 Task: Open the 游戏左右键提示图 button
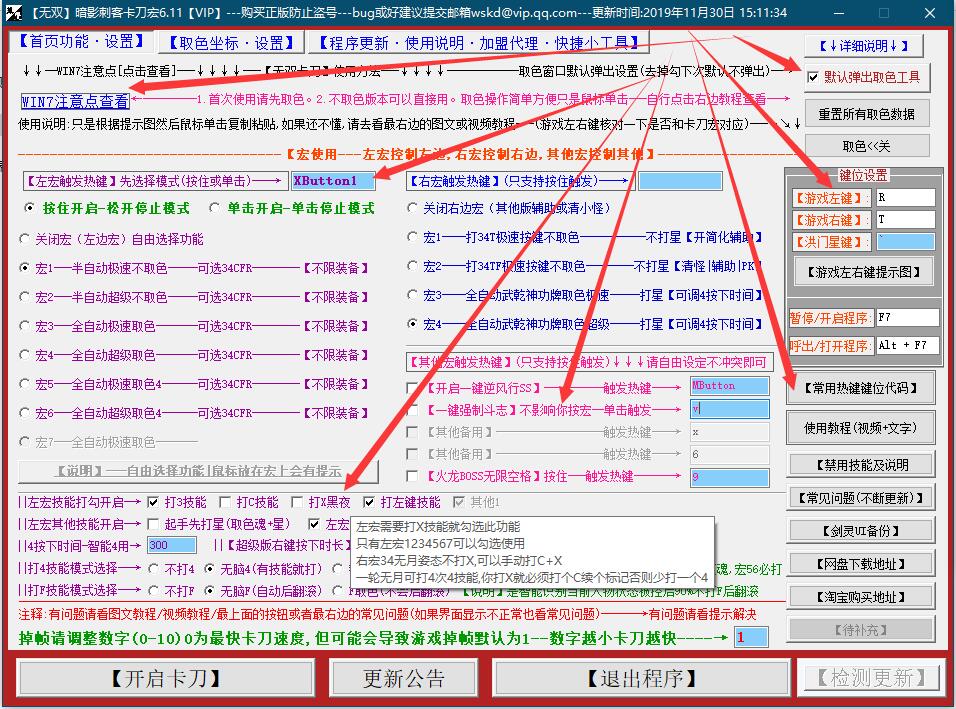(x=863, y=271)
